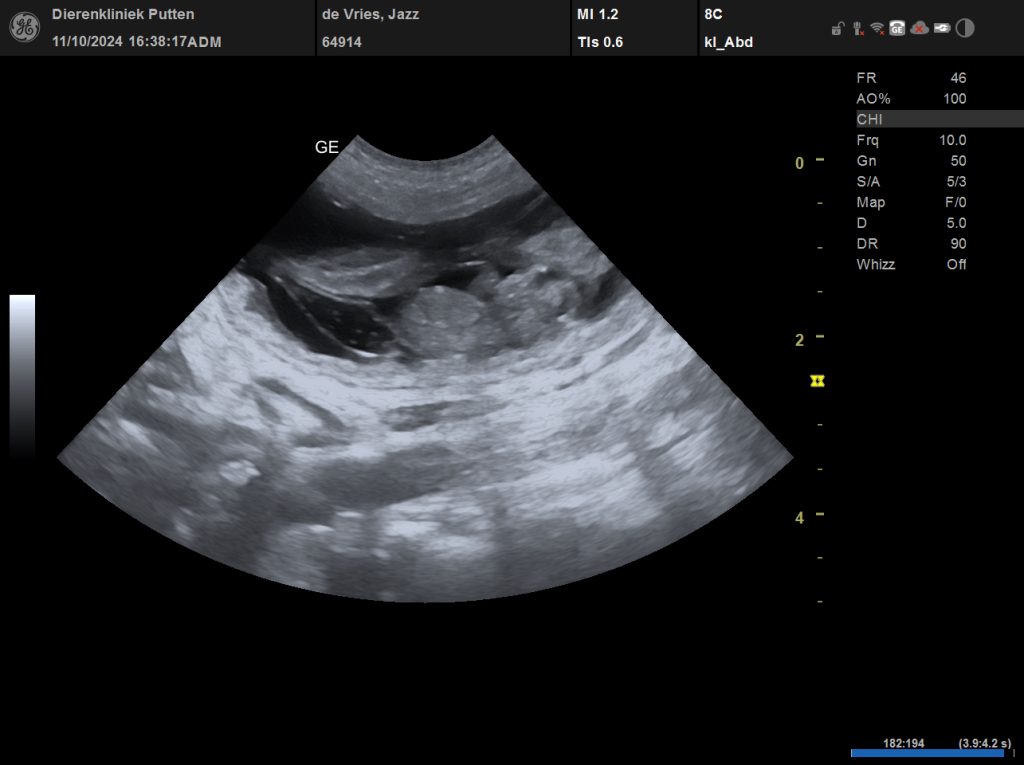The height and width of the screenshot is (765, 1024).
Task: Click the GE logo in the header
Action: click(x=24, y=27)
